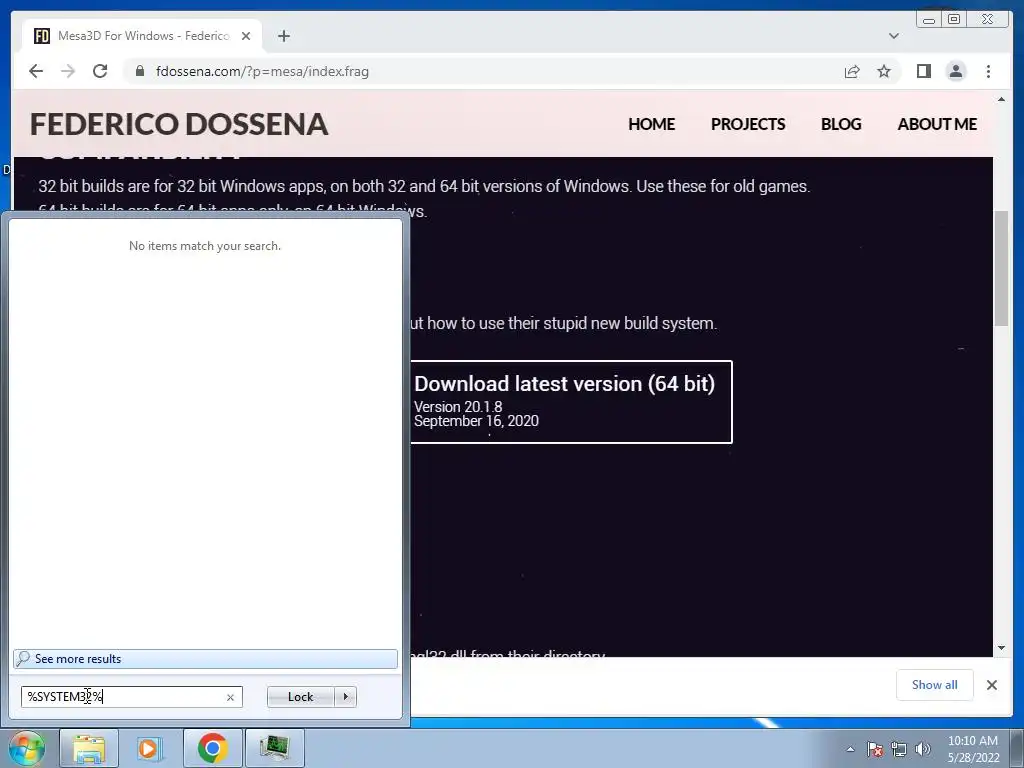Go to HOME in site navigation

tap(651, 124)
